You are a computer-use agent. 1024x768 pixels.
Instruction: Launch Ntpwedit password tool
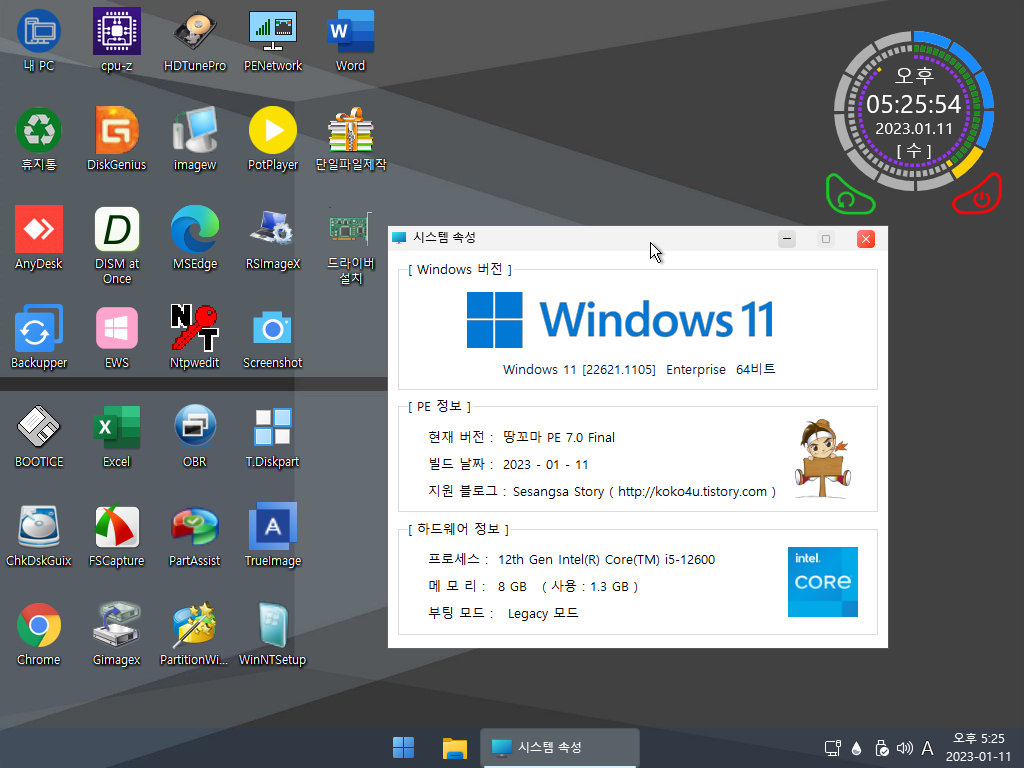[195, 337]
